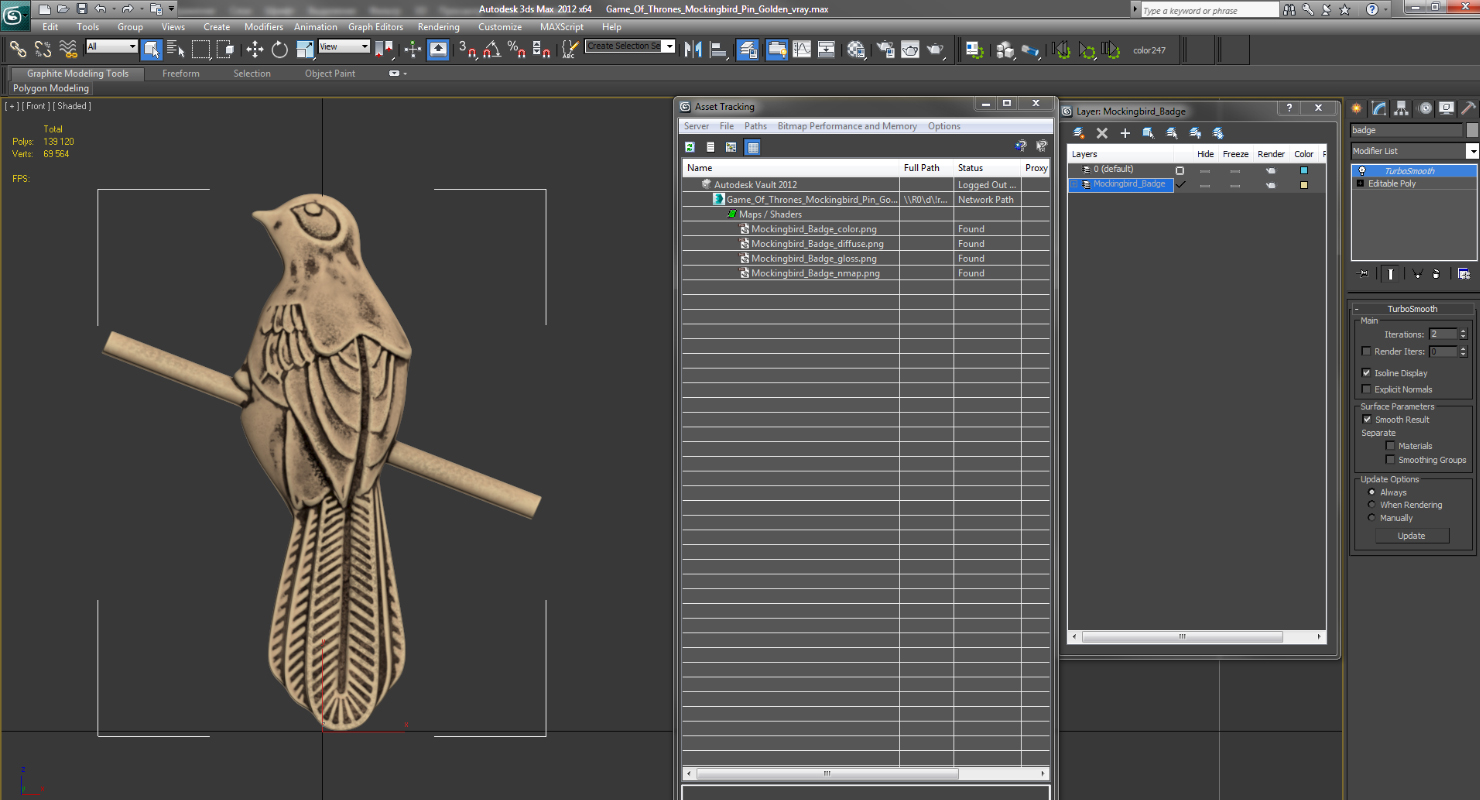Open the Rendering menu
The height and width of the screenshot is (800, 1480).
tap(439, 27)
